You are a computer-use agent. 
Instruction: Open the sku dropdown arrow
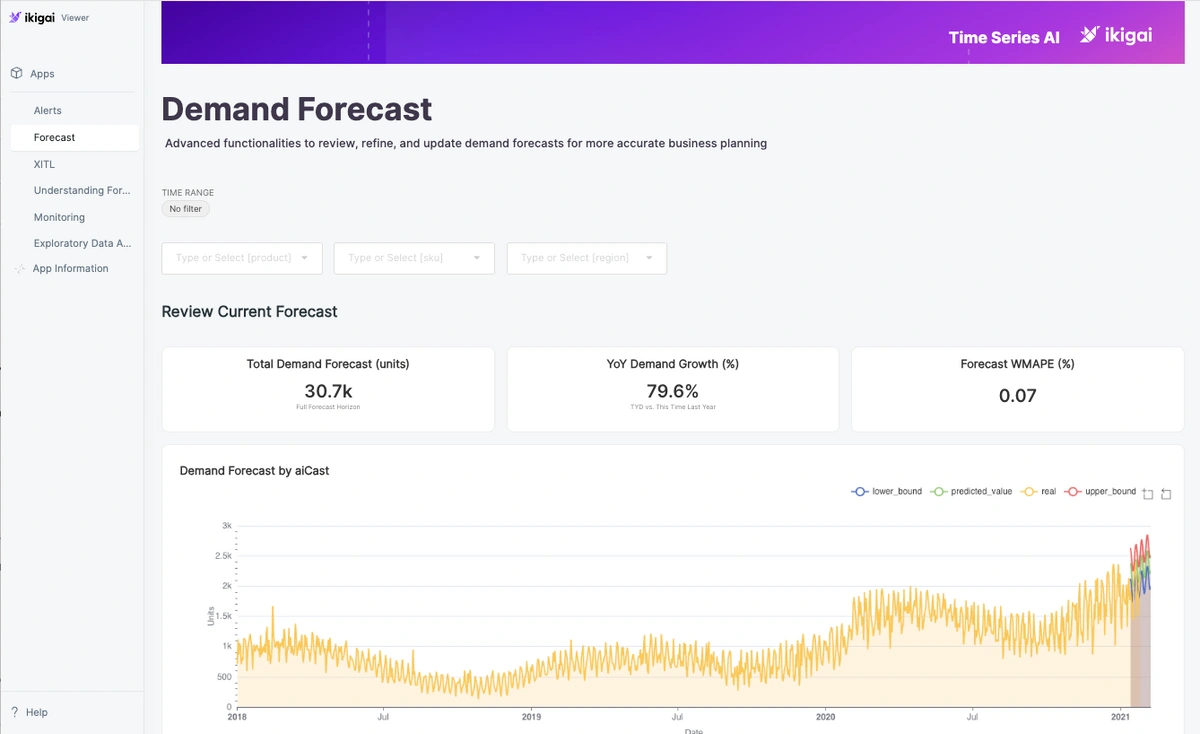coord(477,258)
